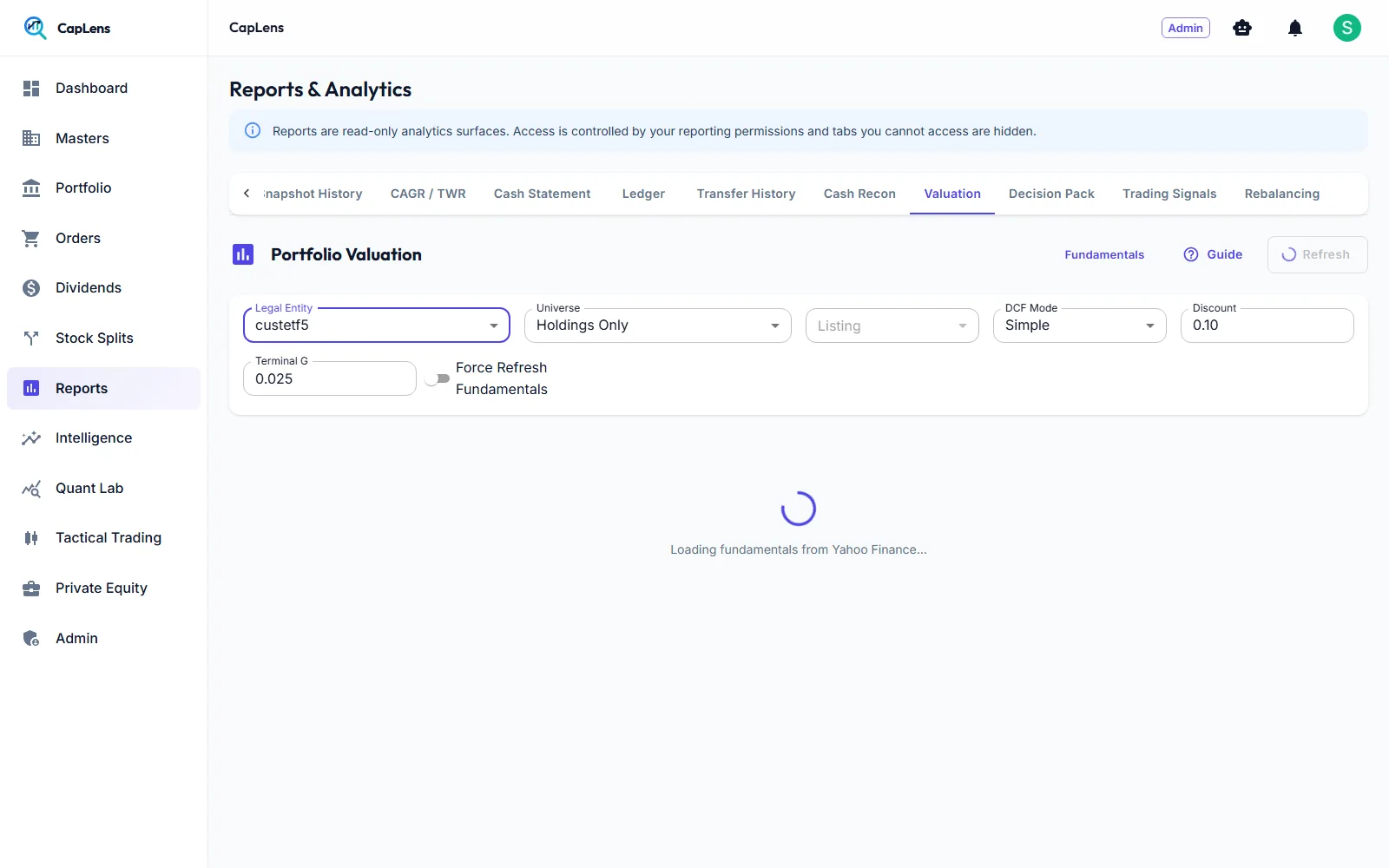Expand the Universe Holdings Only dropdown
Viewport: 1389px width, 868px height.
[x=658, y=325]
